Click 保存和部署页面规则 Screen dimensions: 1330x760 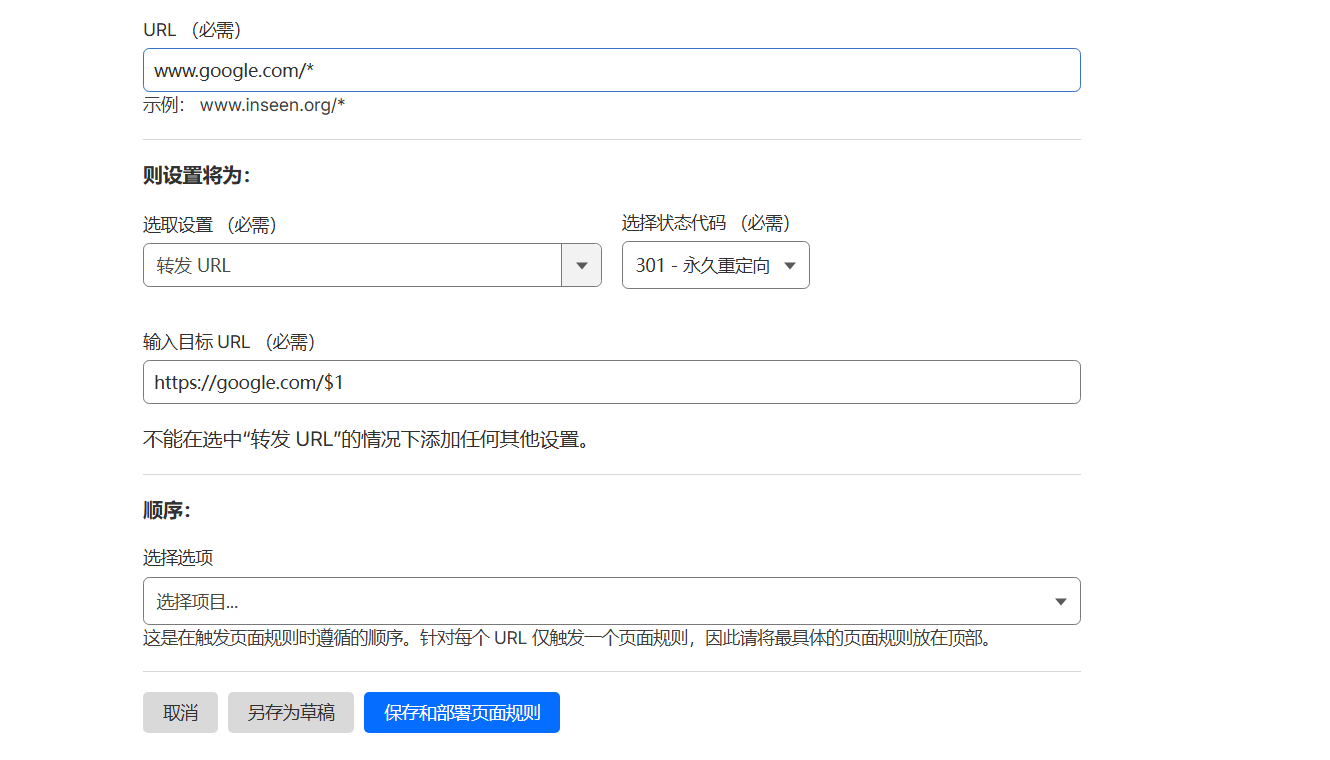(x=461, y=712)
